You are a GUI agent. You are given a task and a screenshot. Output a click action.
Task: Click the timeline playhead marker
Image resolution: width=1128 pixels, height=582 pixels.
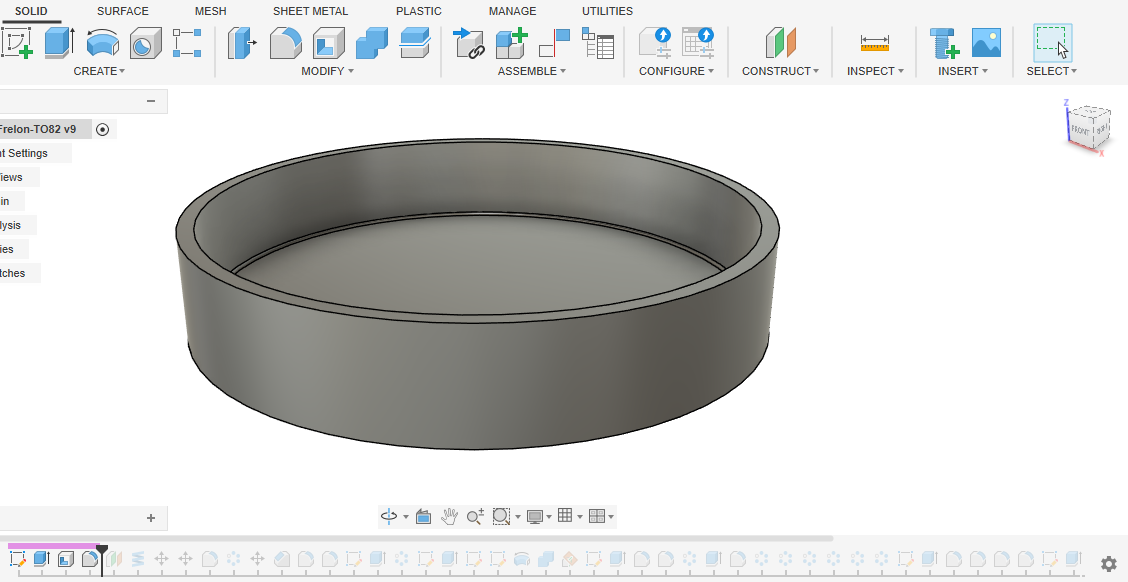[102, 550]
